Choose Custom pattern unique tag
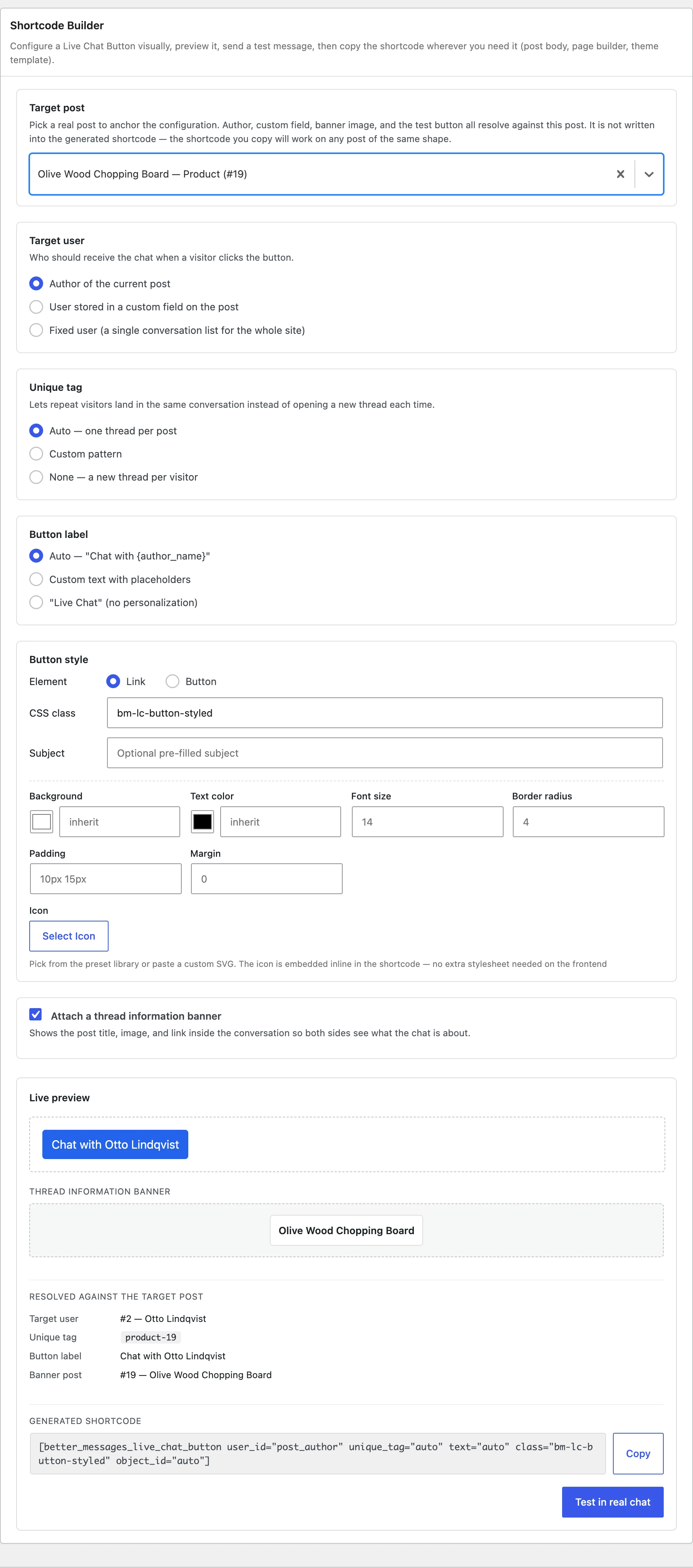 (x=37, y=454)
